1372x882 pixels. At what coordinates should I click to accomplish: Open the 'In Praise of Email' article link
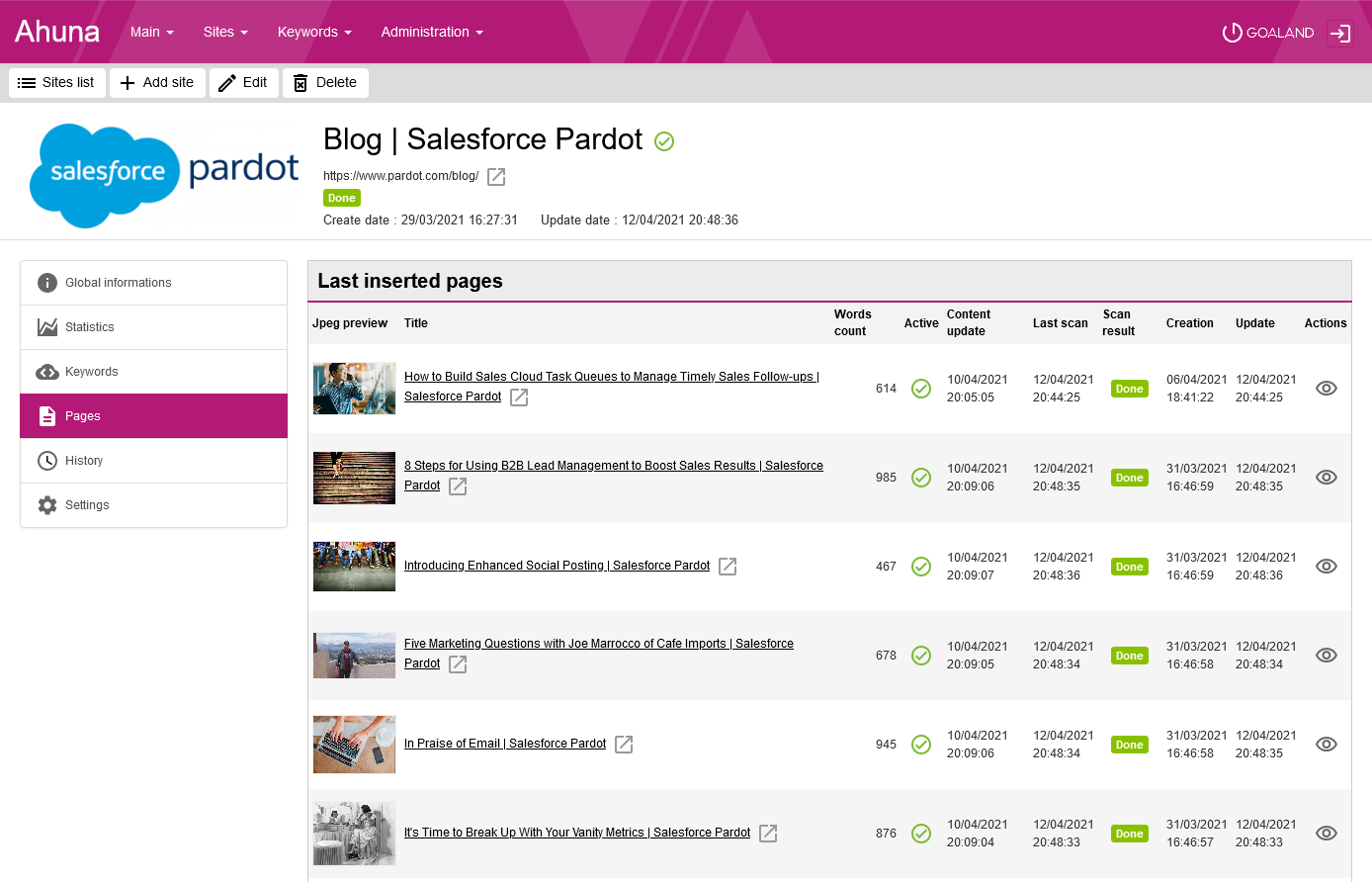[504, 744]
